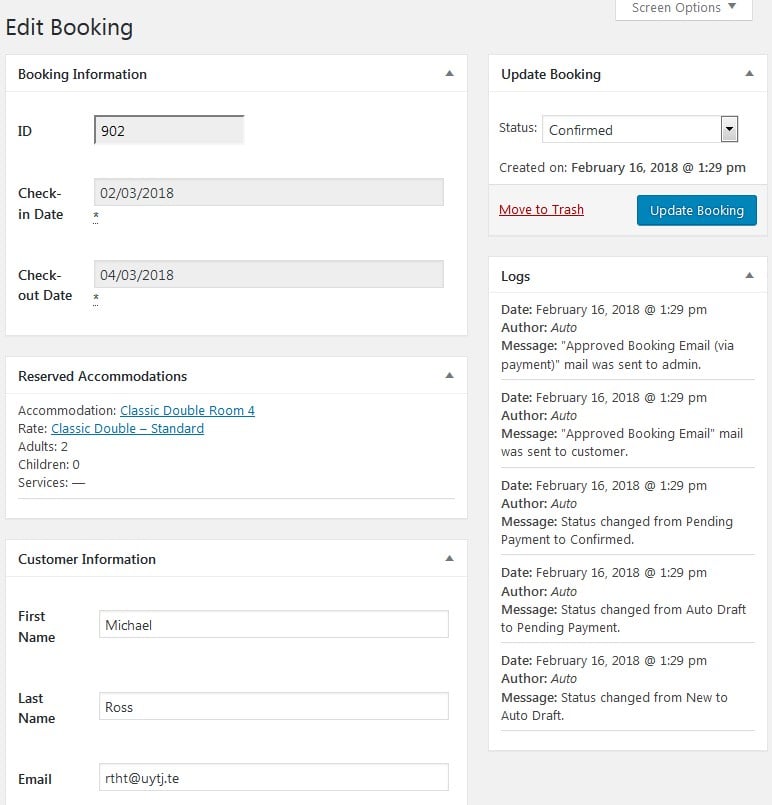Viewport: 772px width, 805px height.
Task: Click the booking ID field
Action: [x=169, y=131]
